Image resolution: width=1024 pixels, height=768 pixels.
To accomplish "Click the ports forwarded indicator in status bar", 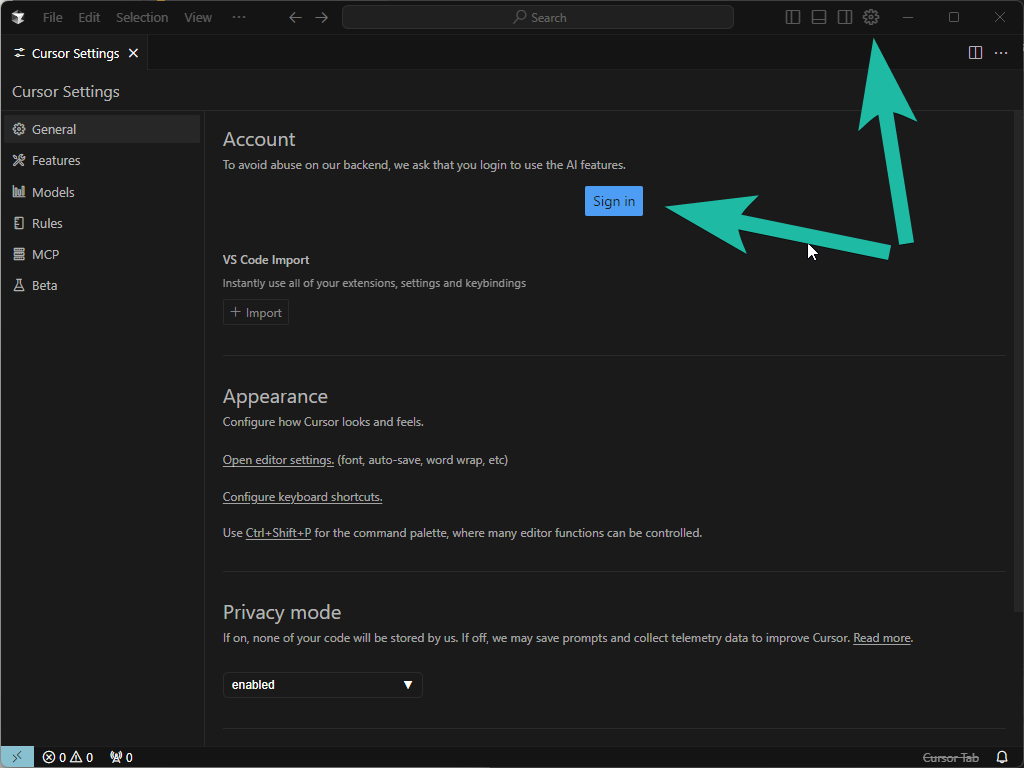I will click(121, 757).
